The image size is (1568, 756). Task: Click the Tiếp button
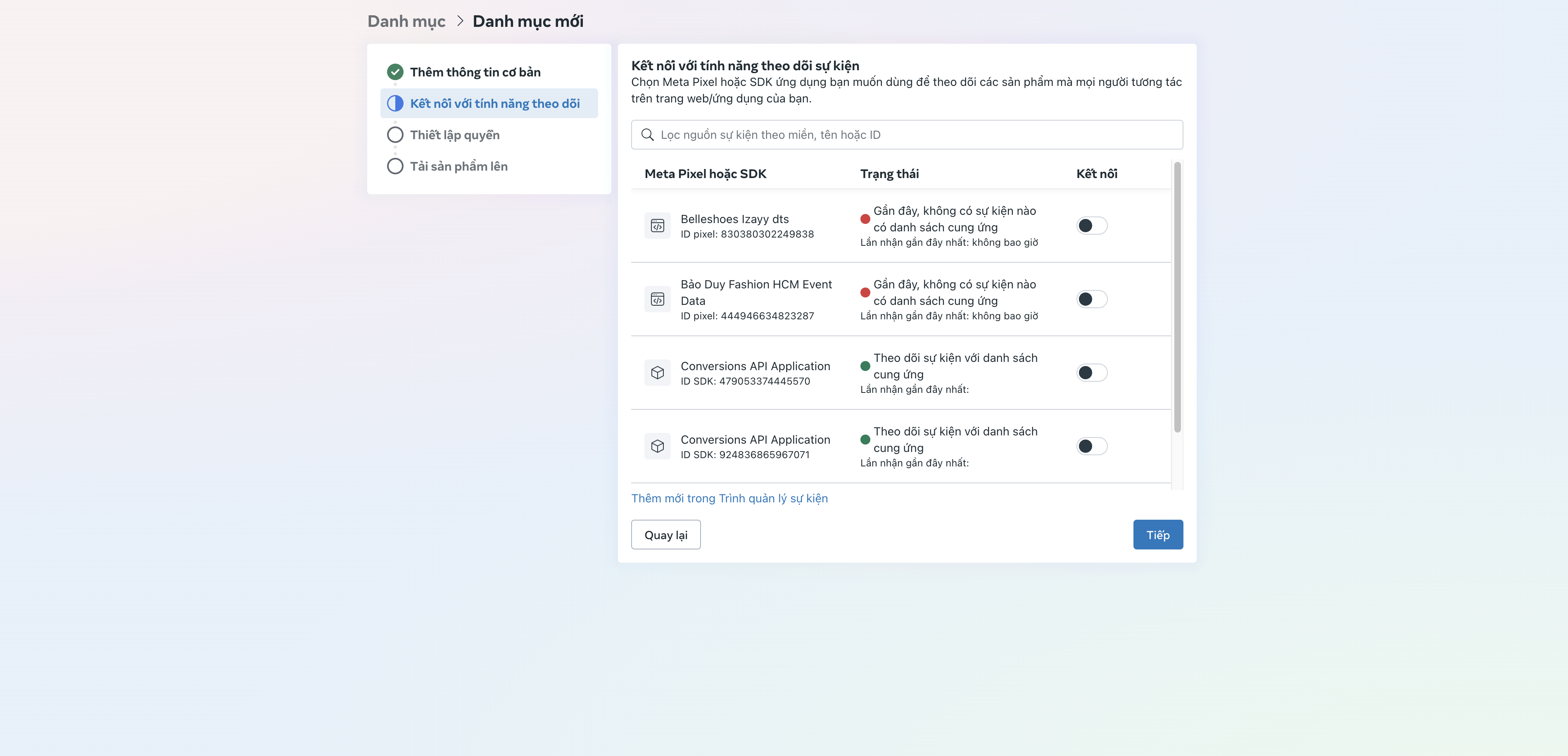click(1157, 535)
